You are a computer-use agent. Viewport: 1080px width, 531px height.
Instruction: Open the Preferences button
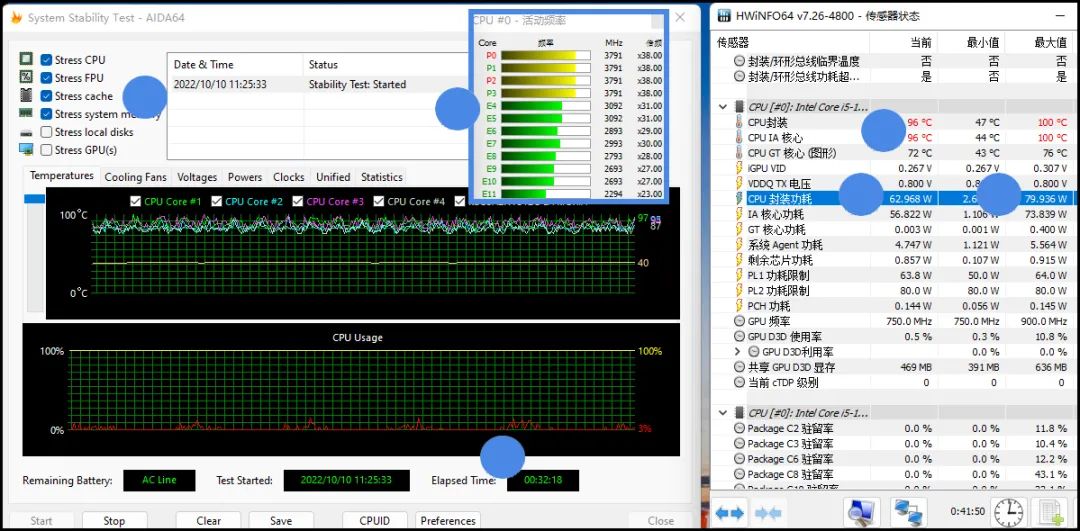point(448,521)
